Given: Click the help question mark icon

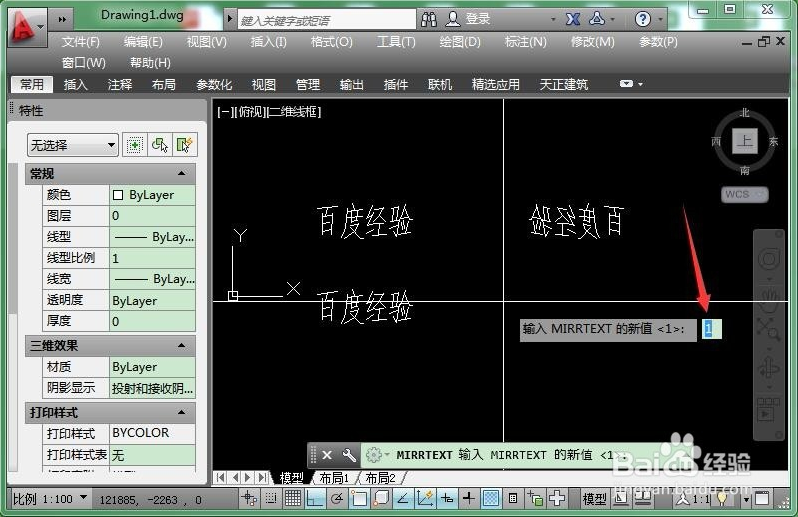Looking at the screenshot, I should click(x=643, y=20).
